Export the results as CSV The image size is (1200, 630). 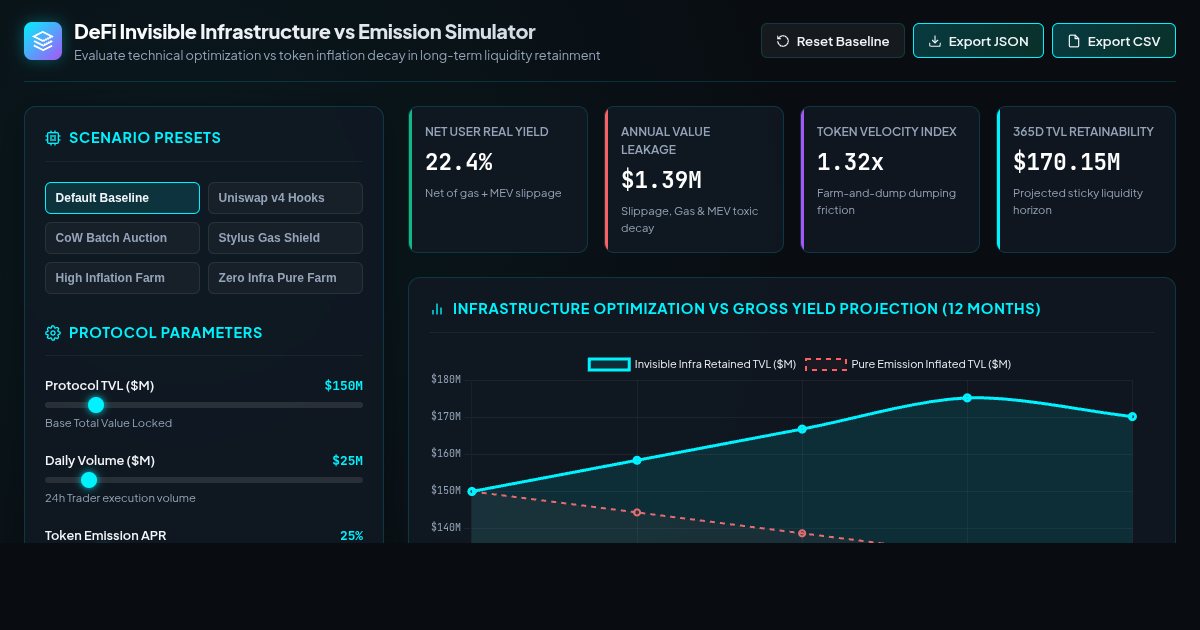click(1114, 41)
